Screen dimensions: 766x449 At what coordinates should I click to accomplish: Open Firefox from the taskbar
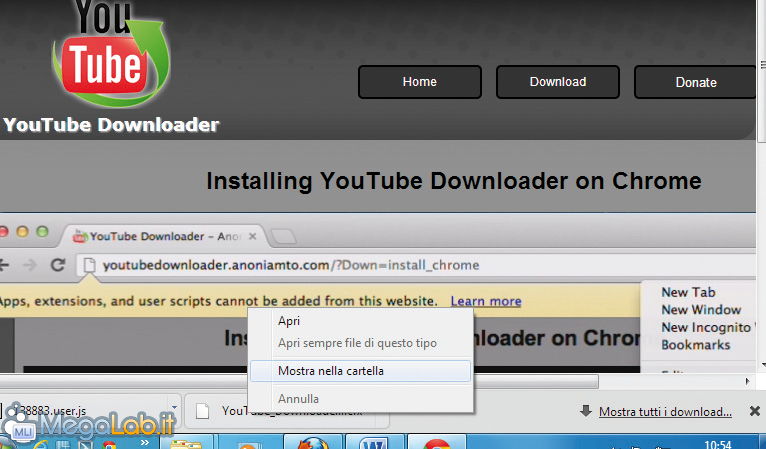pyautogui.click(x=313, y=441)
